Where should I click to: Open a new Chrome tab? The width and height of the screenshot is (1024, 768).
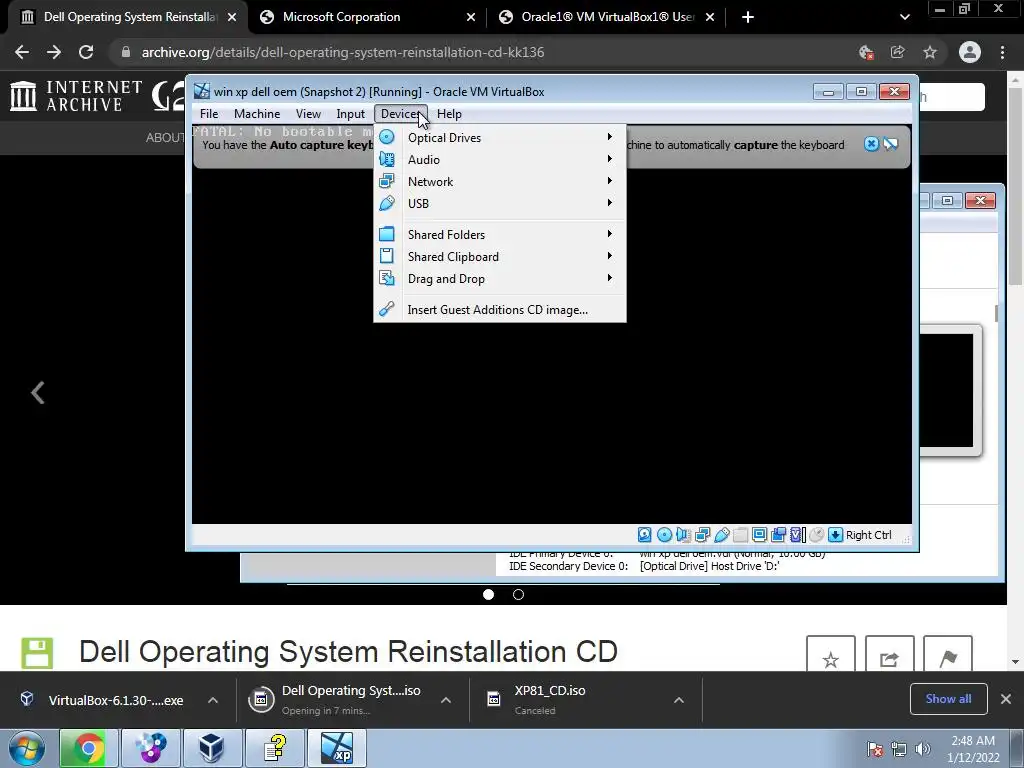748,17
